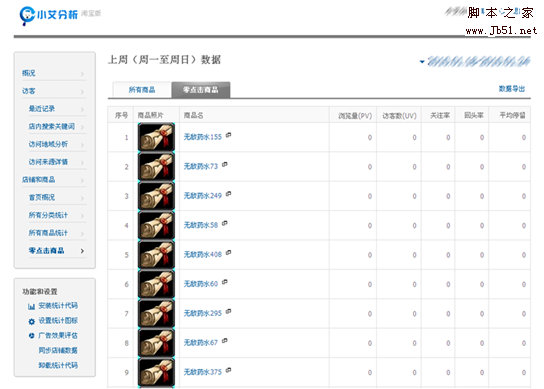
Task: Expand the 店铺和商品 sidebar chevron
Action: [x=82, y=180]
